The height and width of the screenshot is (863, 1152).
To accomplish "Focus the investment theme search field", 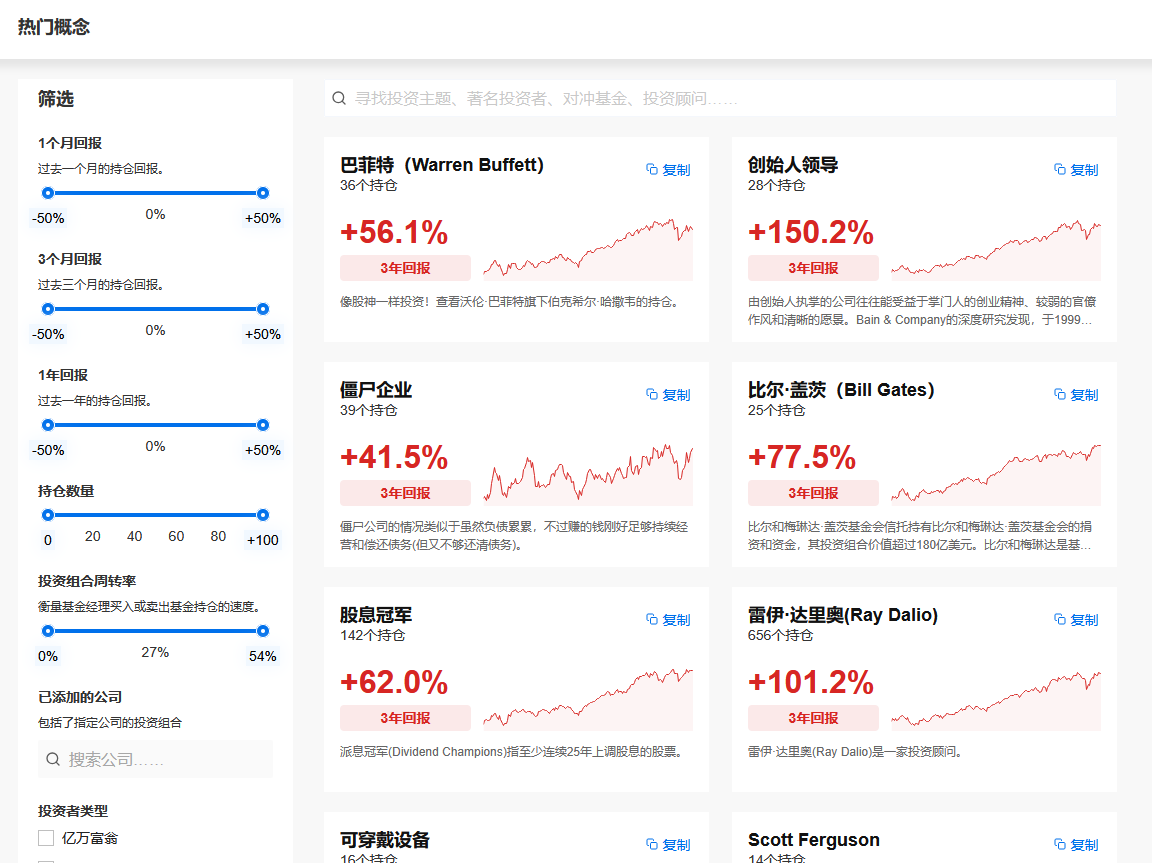I will coord(720,98).
